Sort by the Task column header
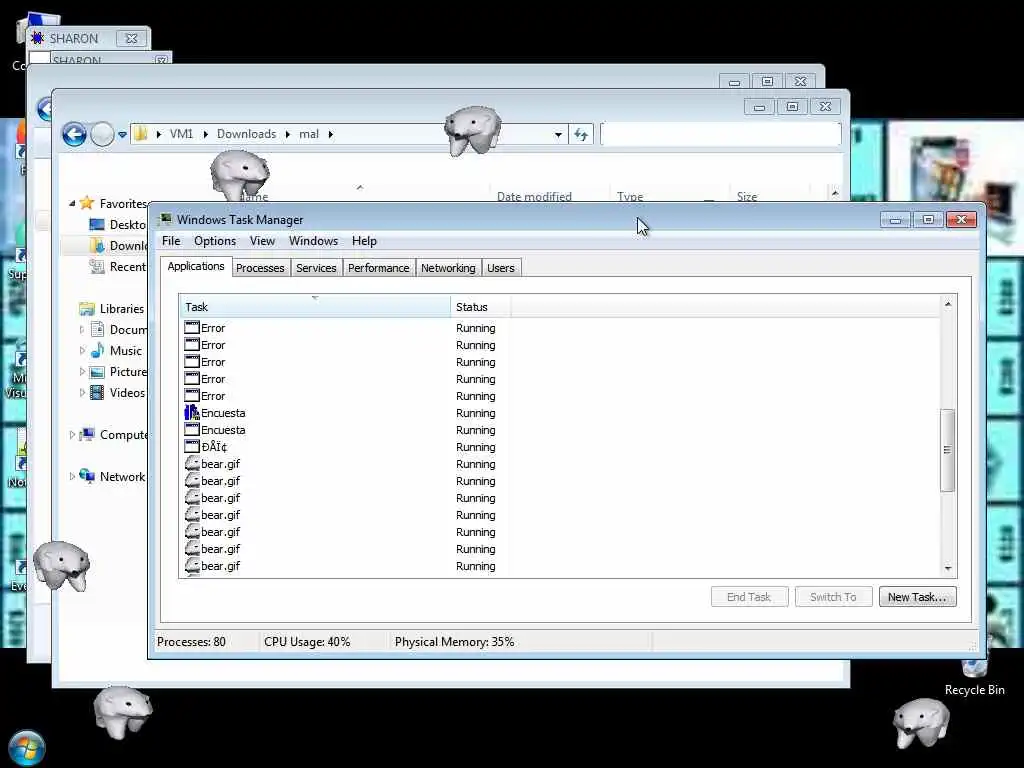 (x=315, y=307)
